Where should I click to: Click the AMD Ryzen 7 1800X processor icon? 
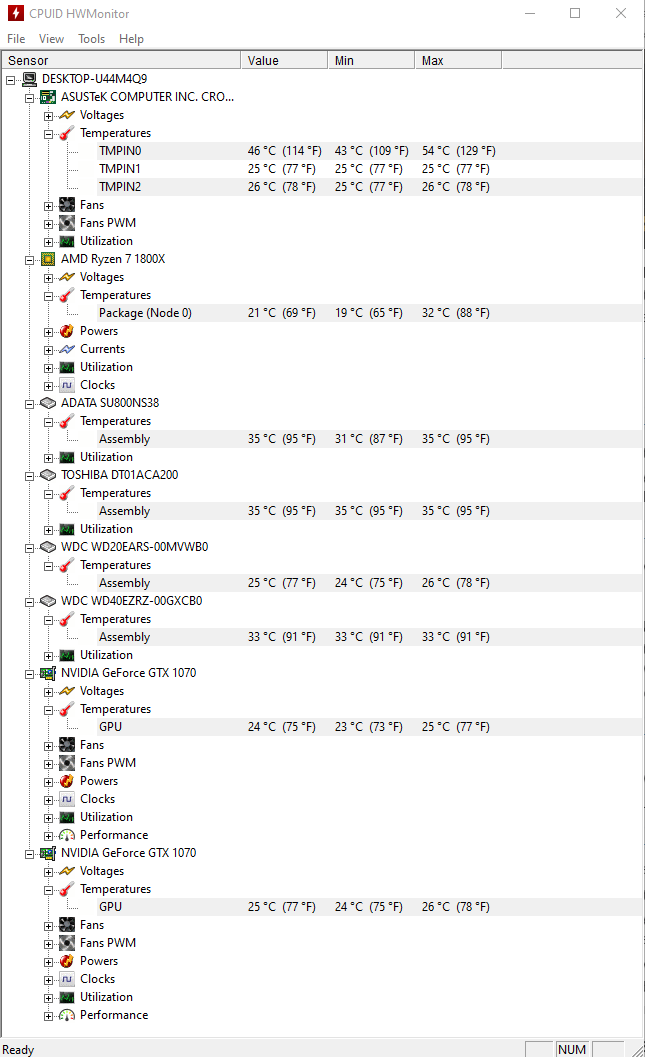[x=48, y=259]
